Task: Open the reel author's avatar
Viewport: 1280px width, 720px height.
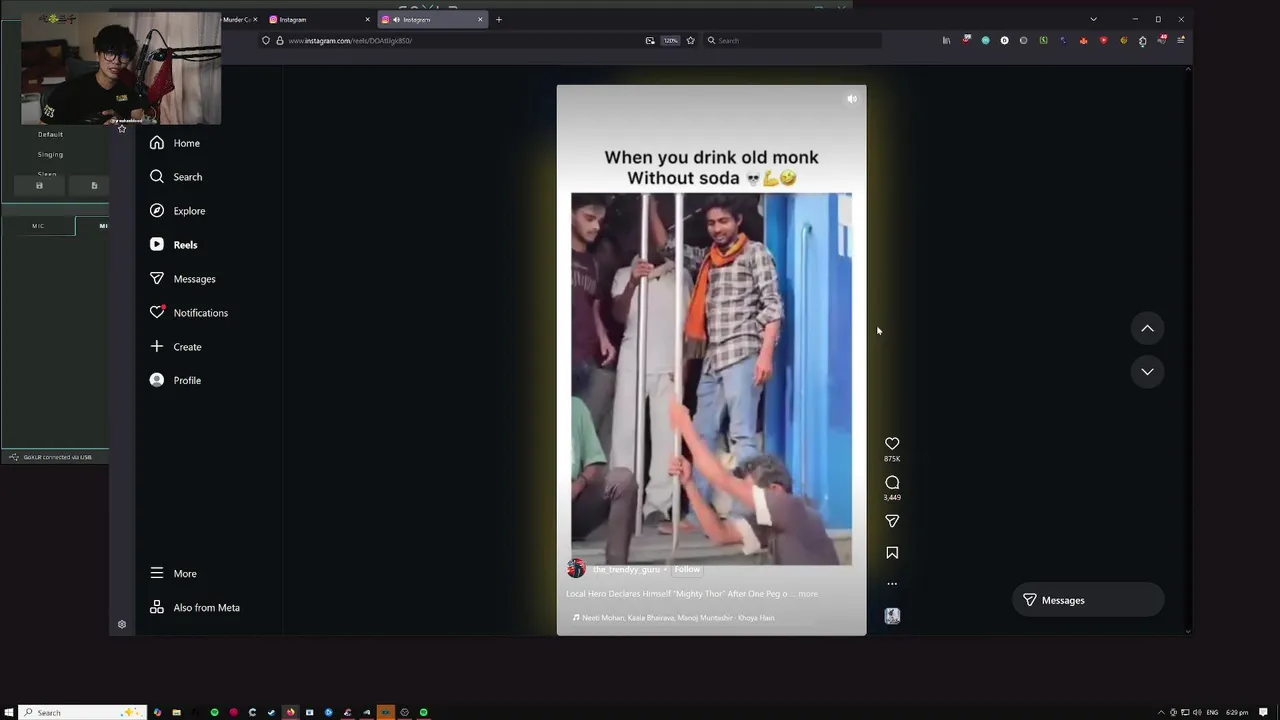Action: point(575,569)
